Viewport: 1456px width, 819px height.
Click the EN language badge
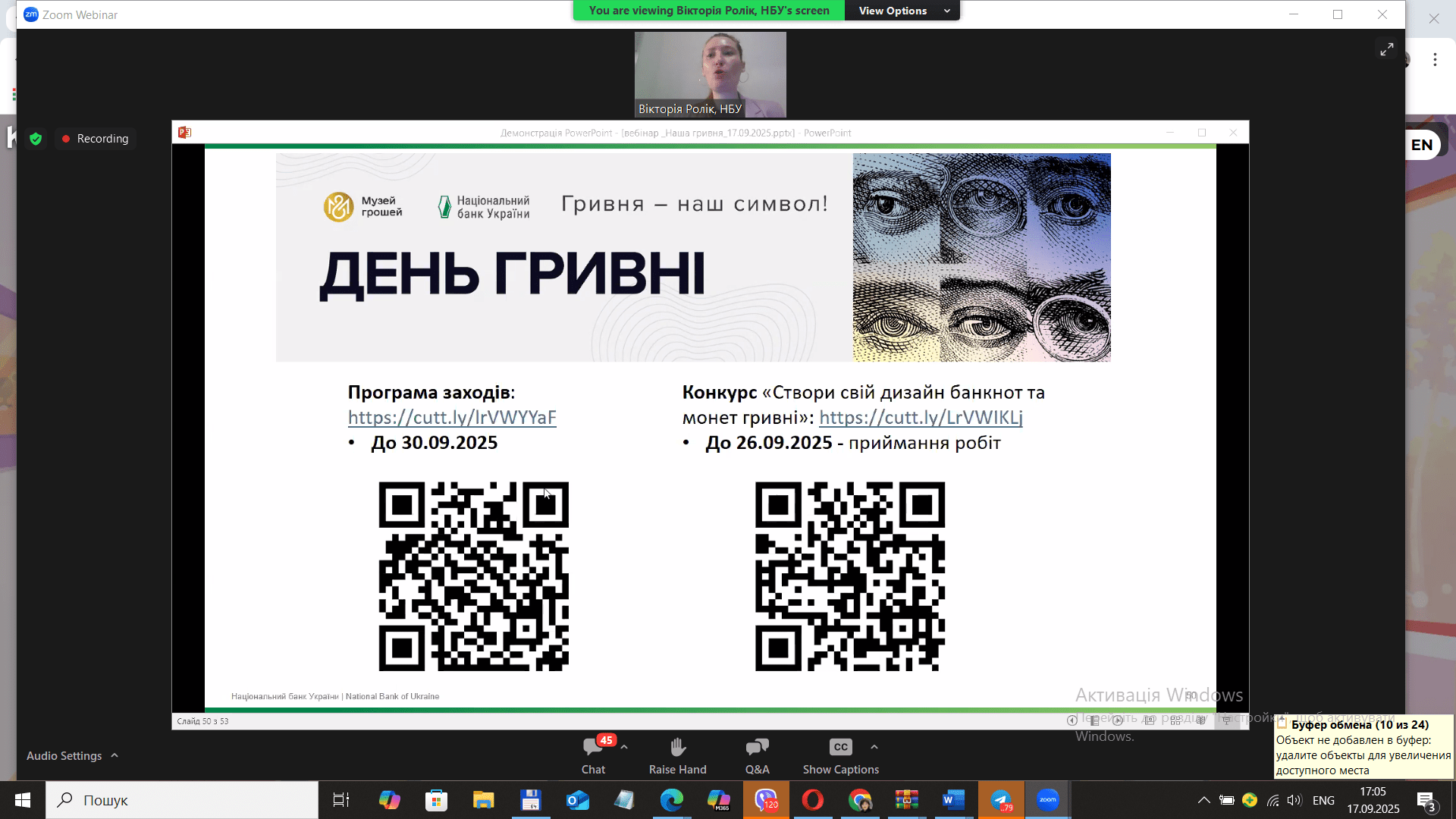tap(1421, 145)
